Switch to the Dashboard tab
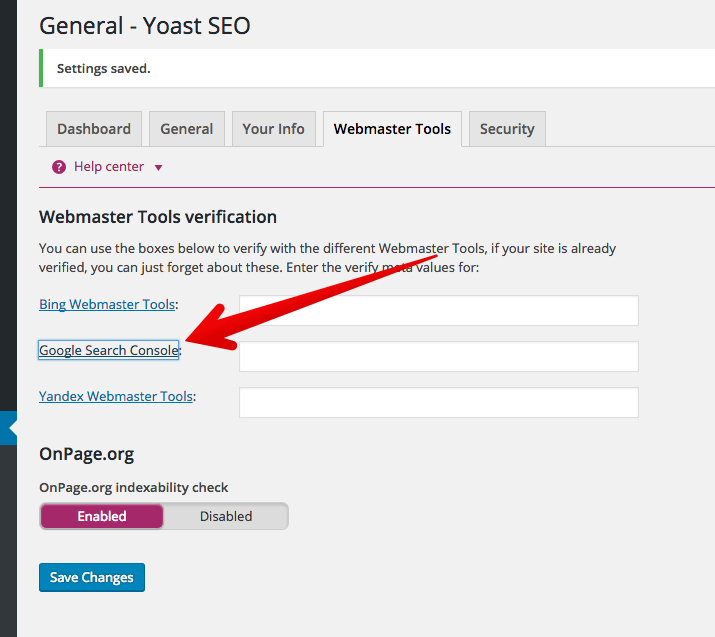715x637 pixels. pyautogui.click(x=94, y=129)
